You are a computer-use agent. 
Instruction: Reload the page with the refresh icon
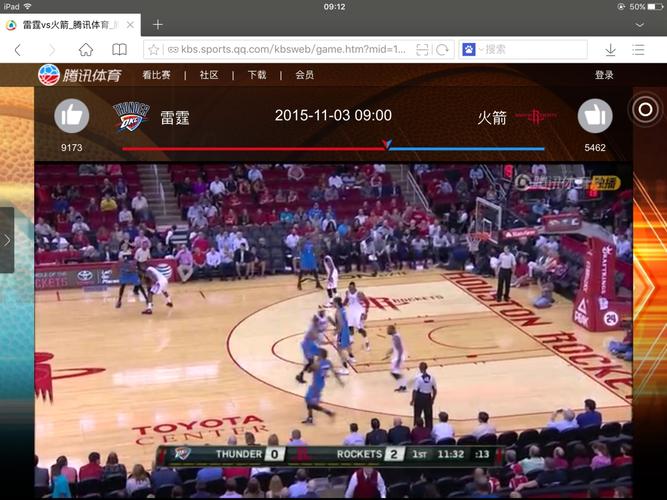pos(442,49)
